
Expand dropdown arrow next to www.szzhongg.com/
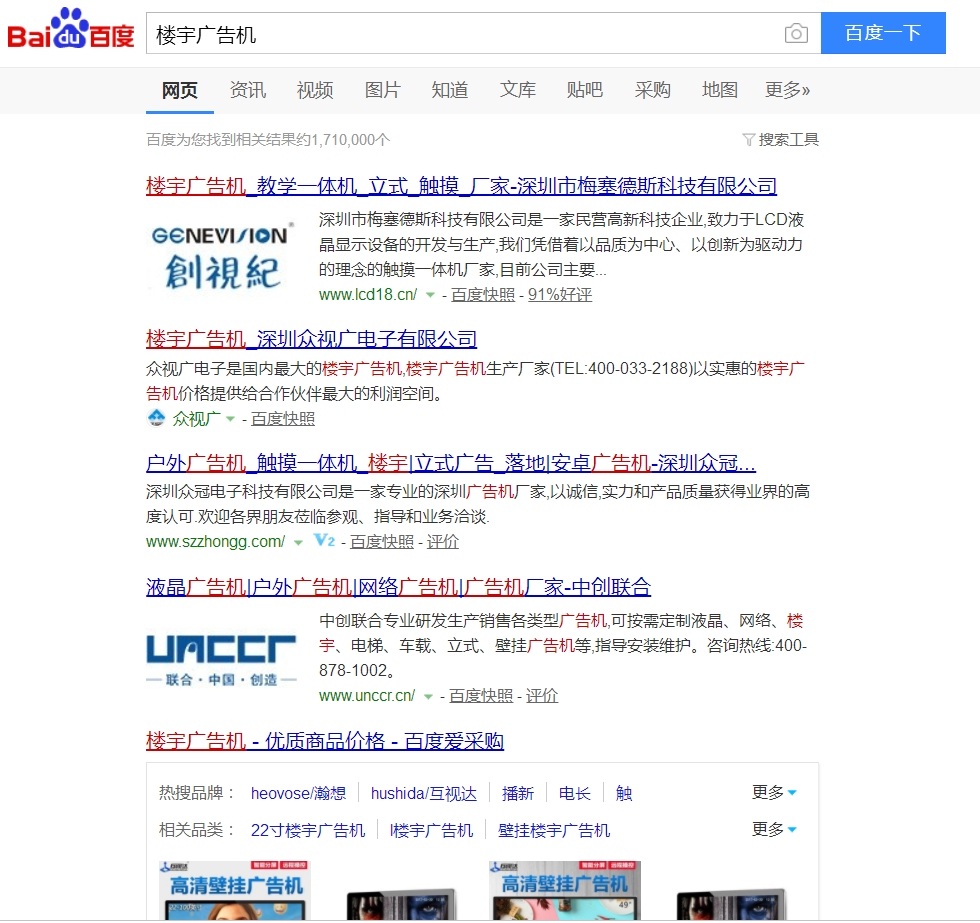point(298,542)
